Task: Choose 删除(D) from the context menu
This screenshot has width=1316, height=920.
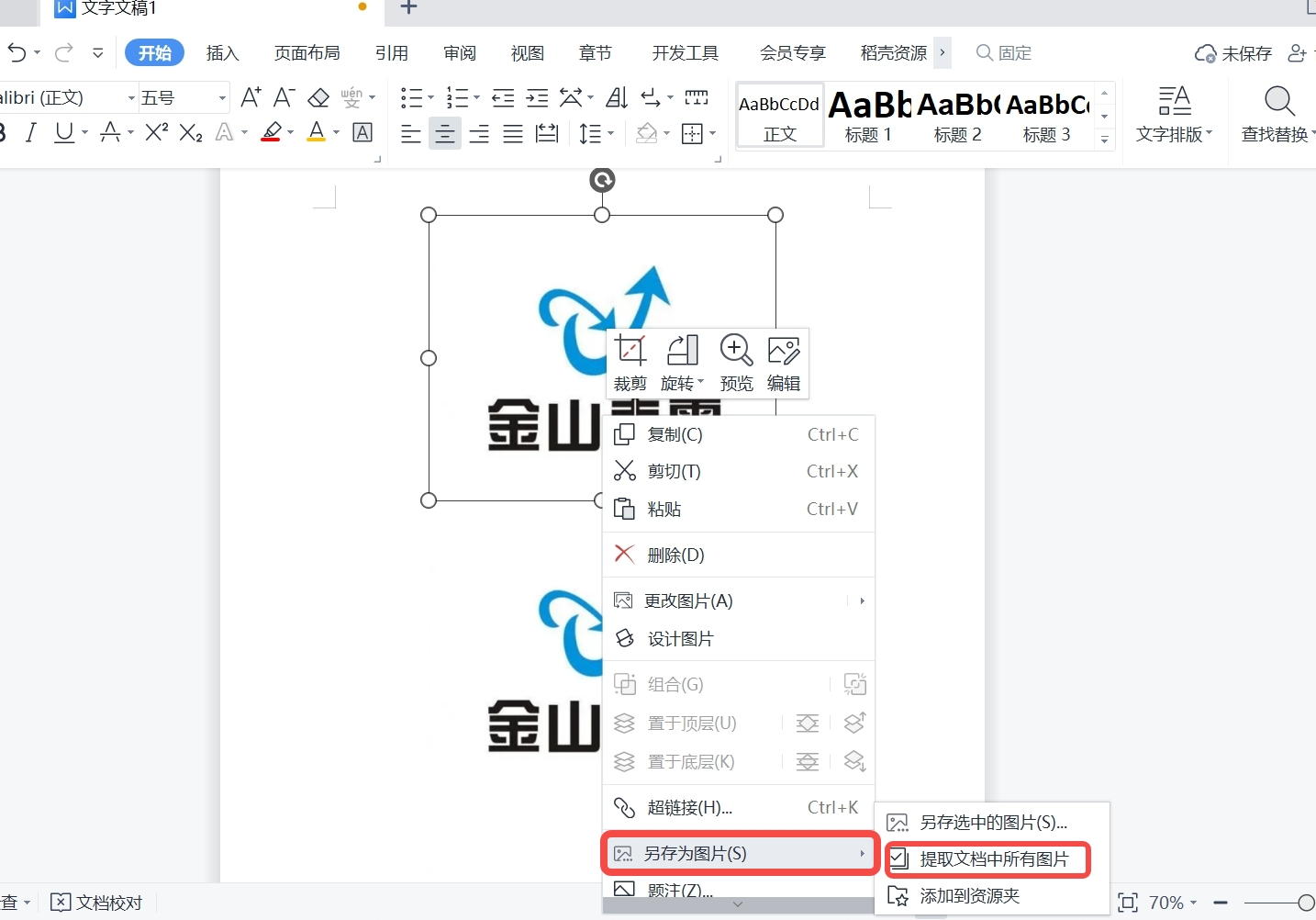Action: [x=739, y=555]
